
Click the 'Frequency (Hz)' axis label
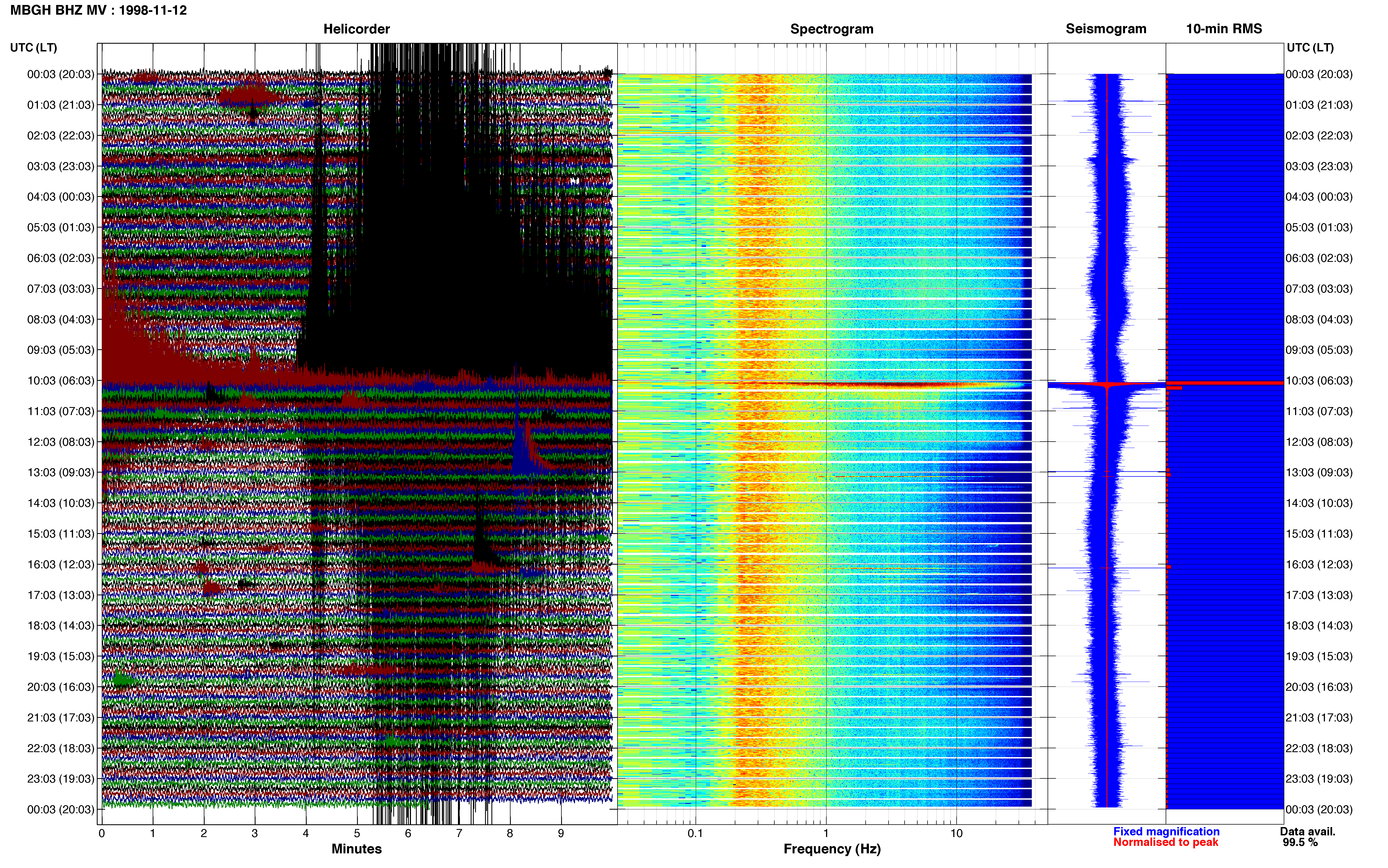(x=832, y=849)
